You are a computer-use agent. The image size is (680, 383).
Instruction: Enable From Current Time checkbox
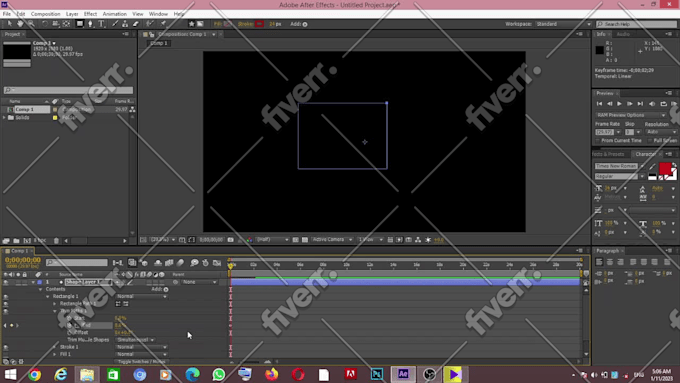click(x=598, y=141)
